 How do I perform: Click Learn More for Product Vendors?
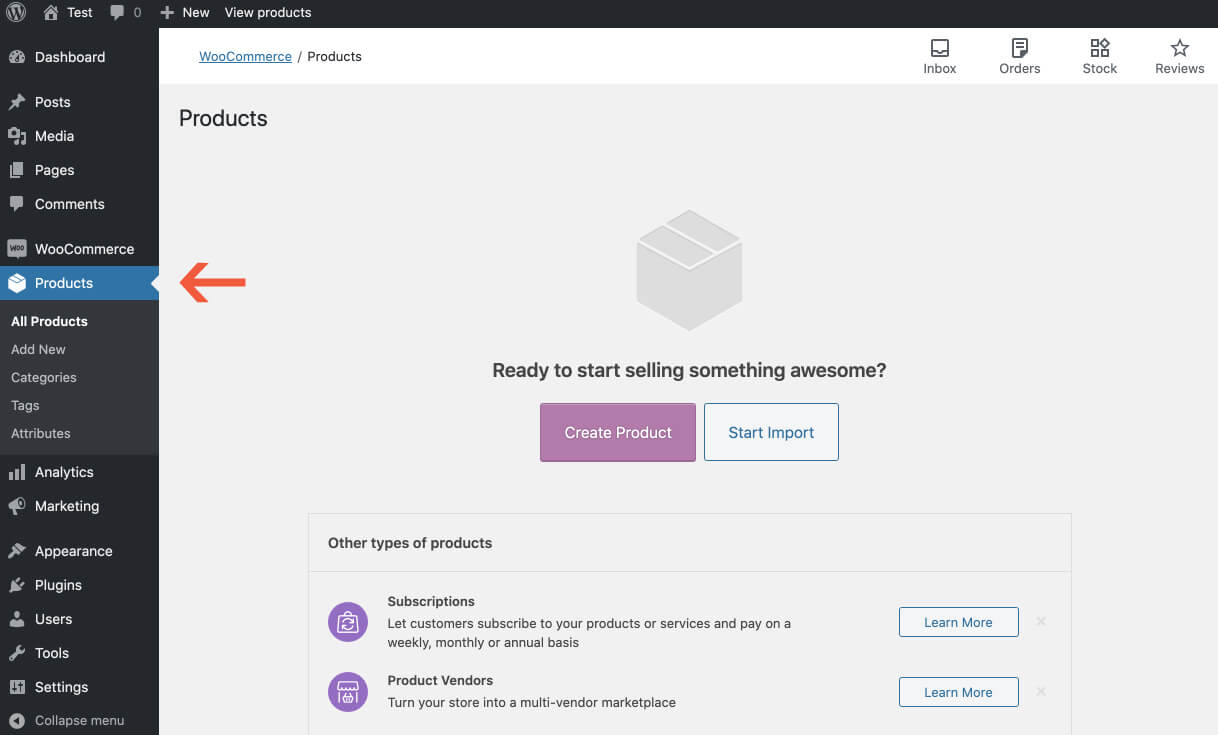pos(958,692)
